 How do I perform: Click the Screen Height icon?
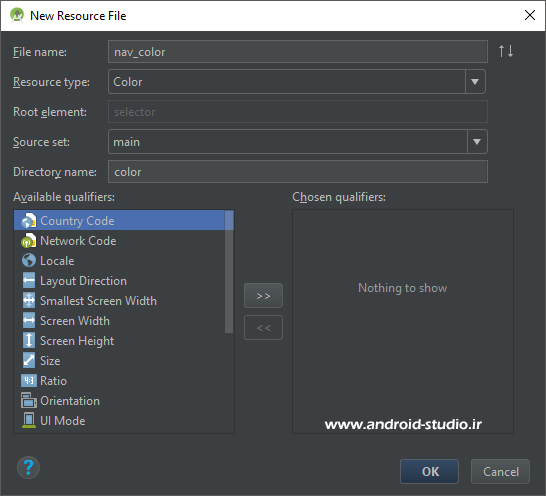pos(29,340)
